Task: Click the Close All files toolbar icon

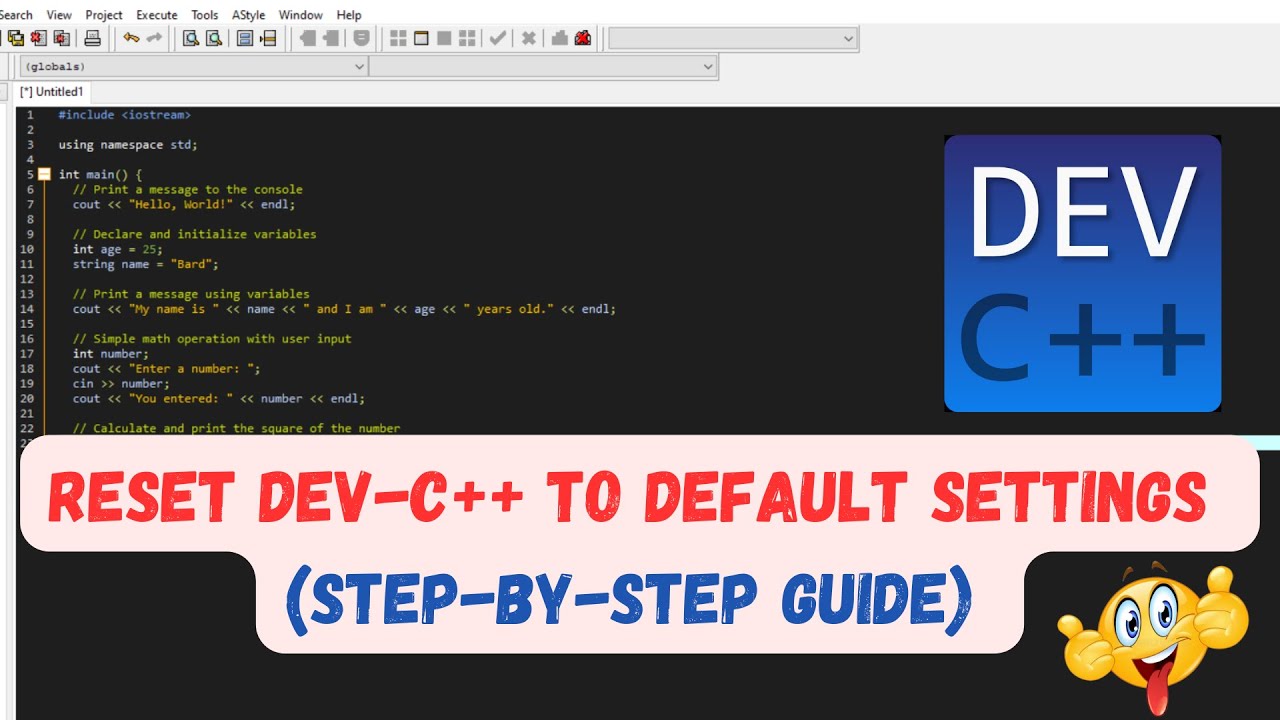Action: pos(61,38)
